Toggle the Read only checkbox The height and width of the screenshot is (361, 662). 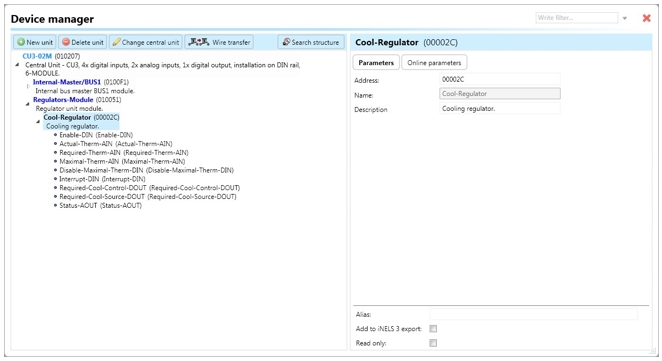(433, 343)
